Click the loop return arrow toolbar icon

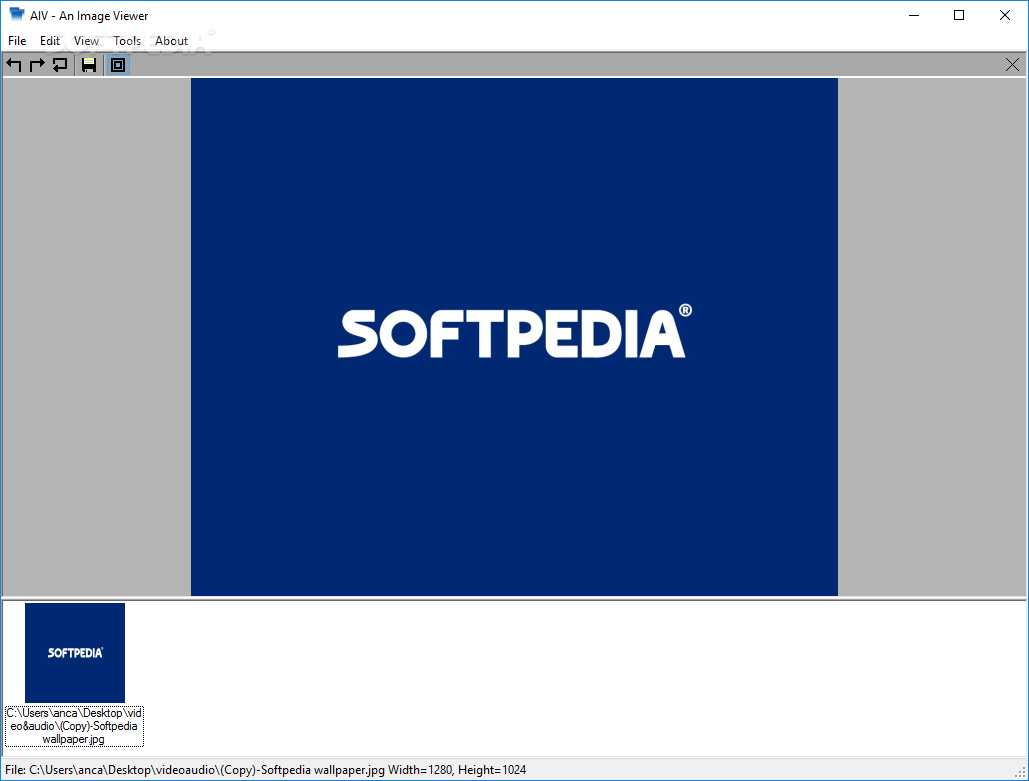pyautogui.click(x=60, y=64)
